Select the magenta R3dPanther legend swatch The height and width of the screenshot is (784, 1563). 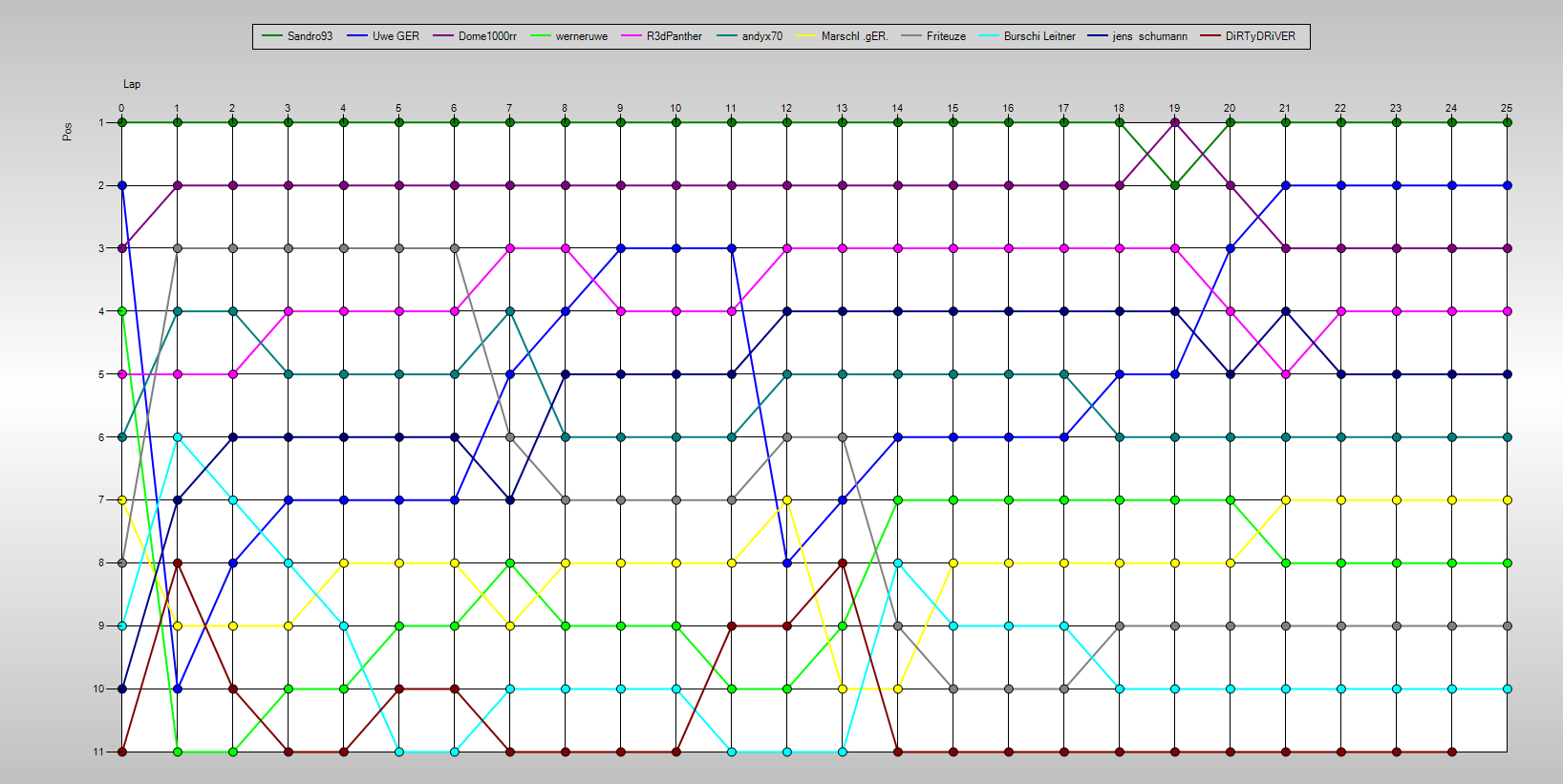click(632, 36)
